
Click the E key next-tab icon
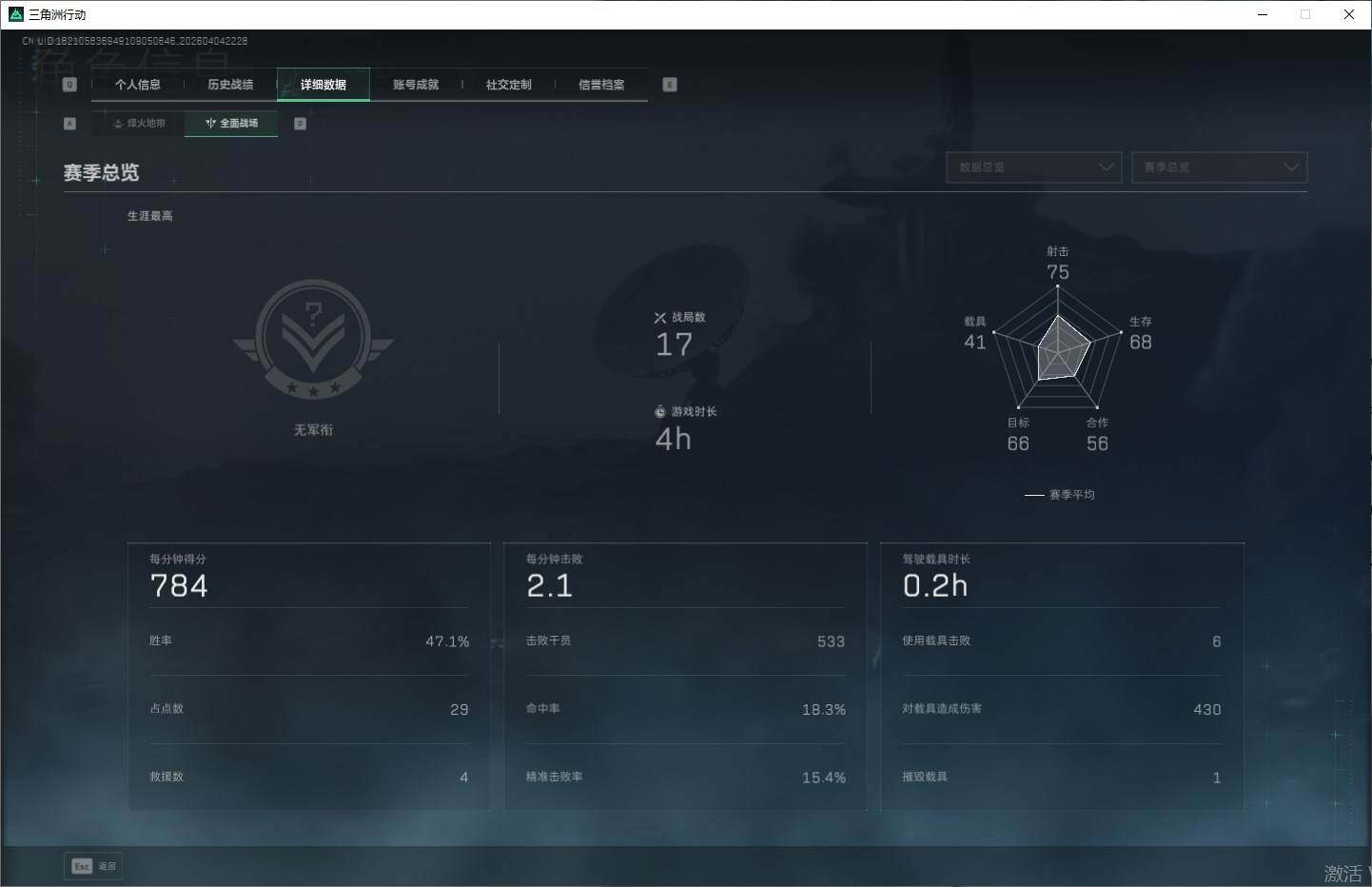(670, 85)
